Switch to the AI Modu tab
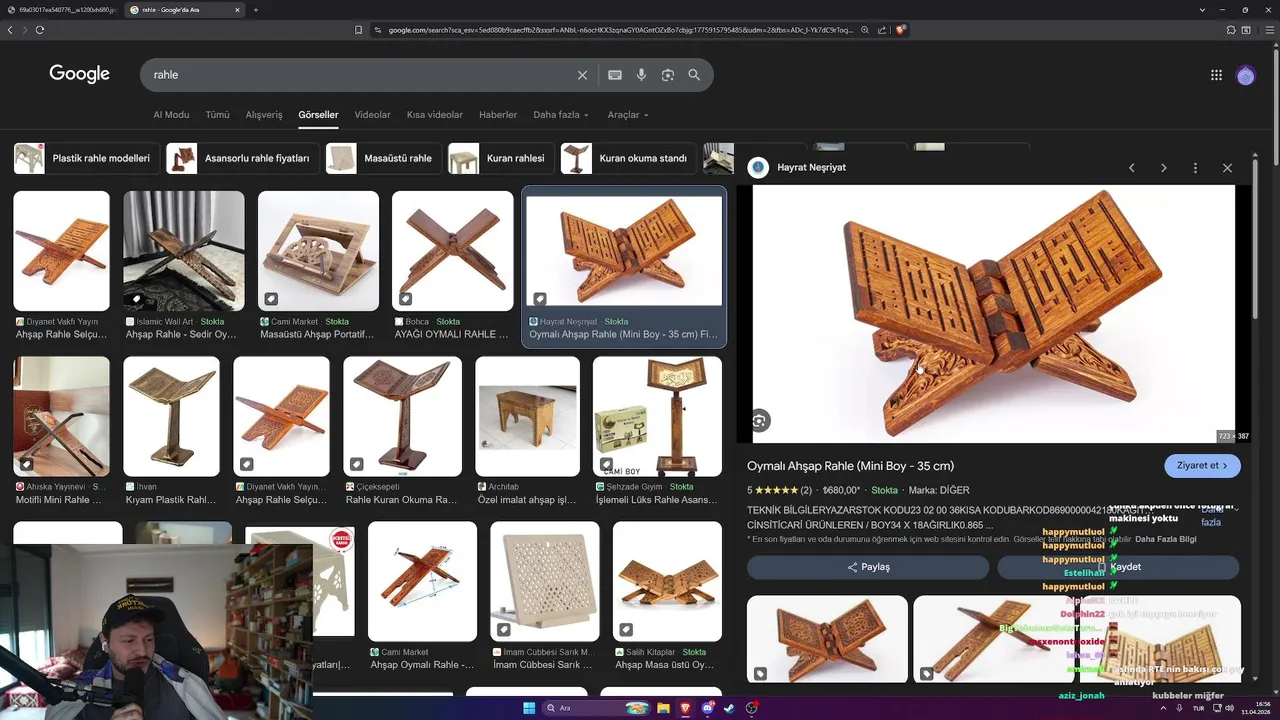This screenshot has width=1280, height=720. (171, 115)
